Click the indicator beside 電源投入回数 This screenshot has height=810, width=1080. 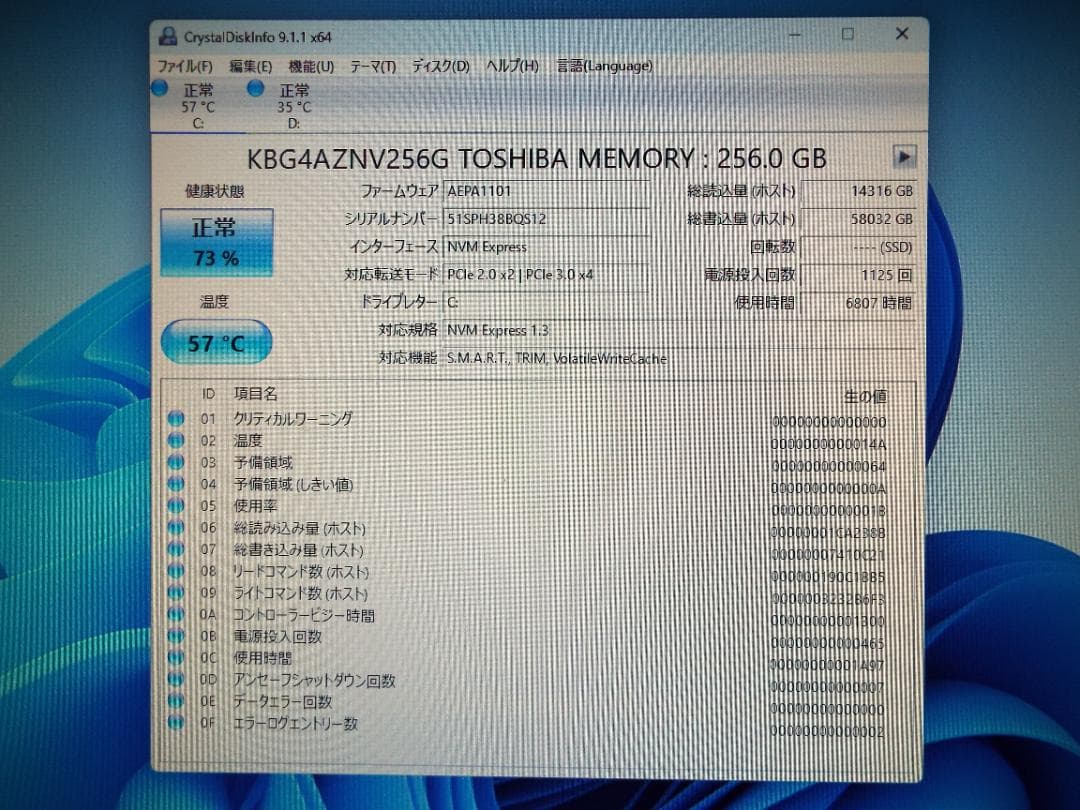click(x=176, y=636)
